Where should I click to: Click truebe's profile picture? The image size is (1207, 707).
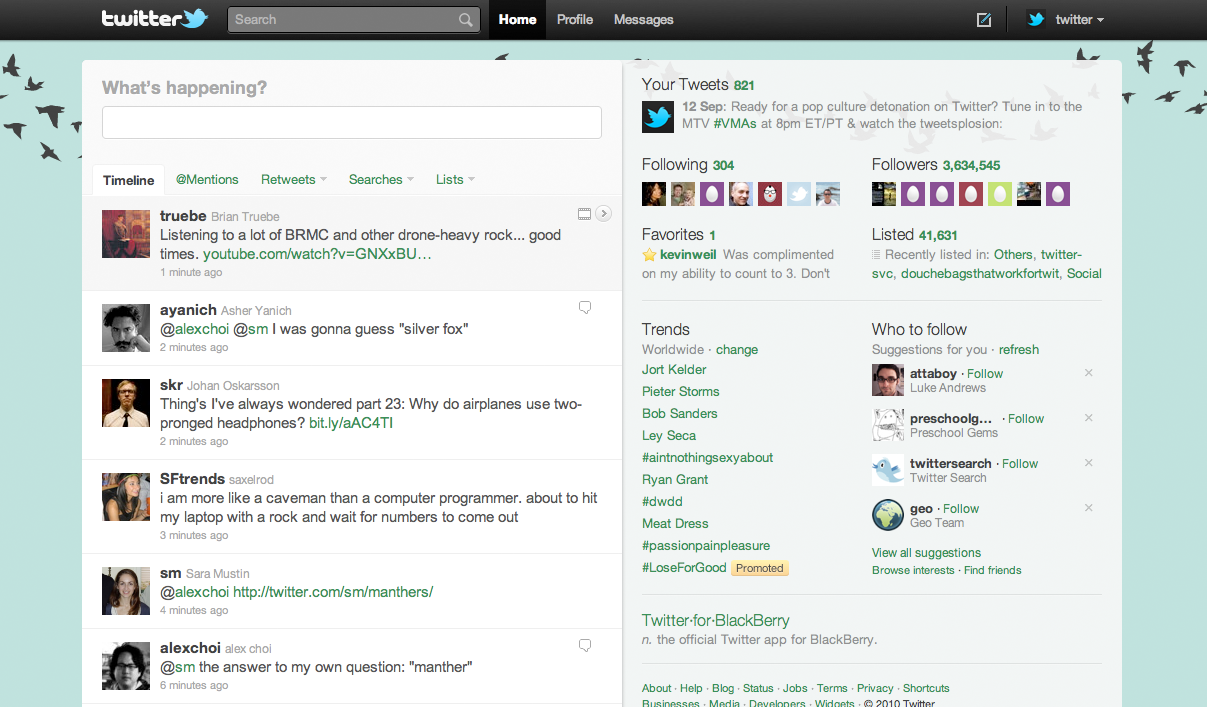(126, 234)
